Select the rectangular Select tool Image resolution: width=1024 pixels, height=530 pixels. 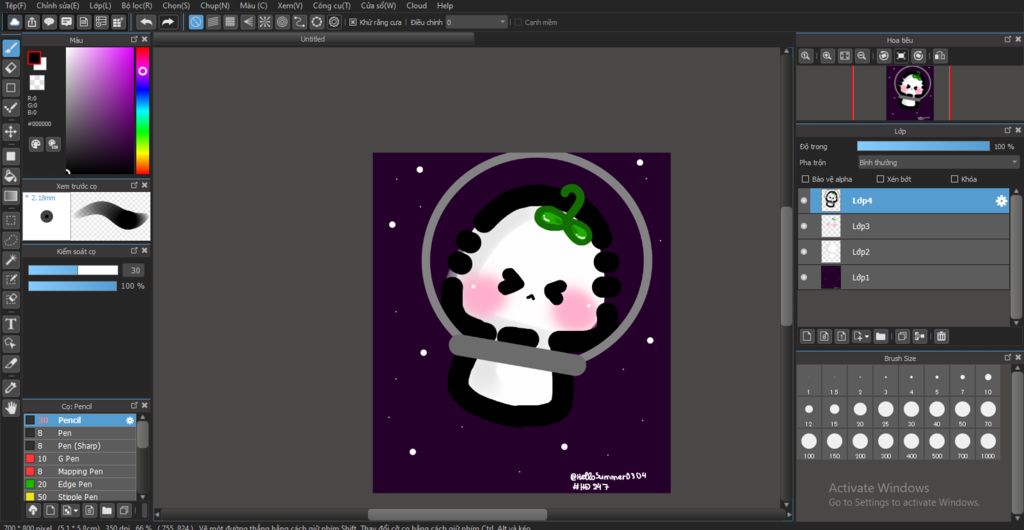10,220
